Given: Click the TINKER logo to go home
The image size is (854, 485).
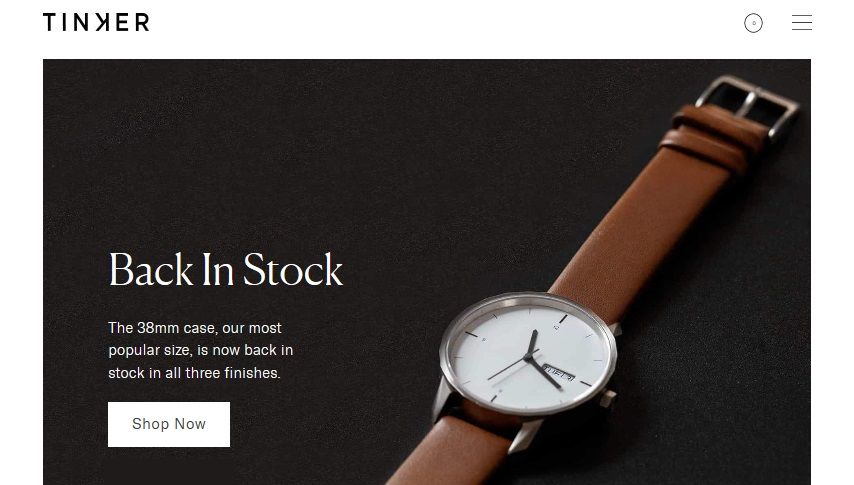Looking at the screenshot, I should coord(96,22).
